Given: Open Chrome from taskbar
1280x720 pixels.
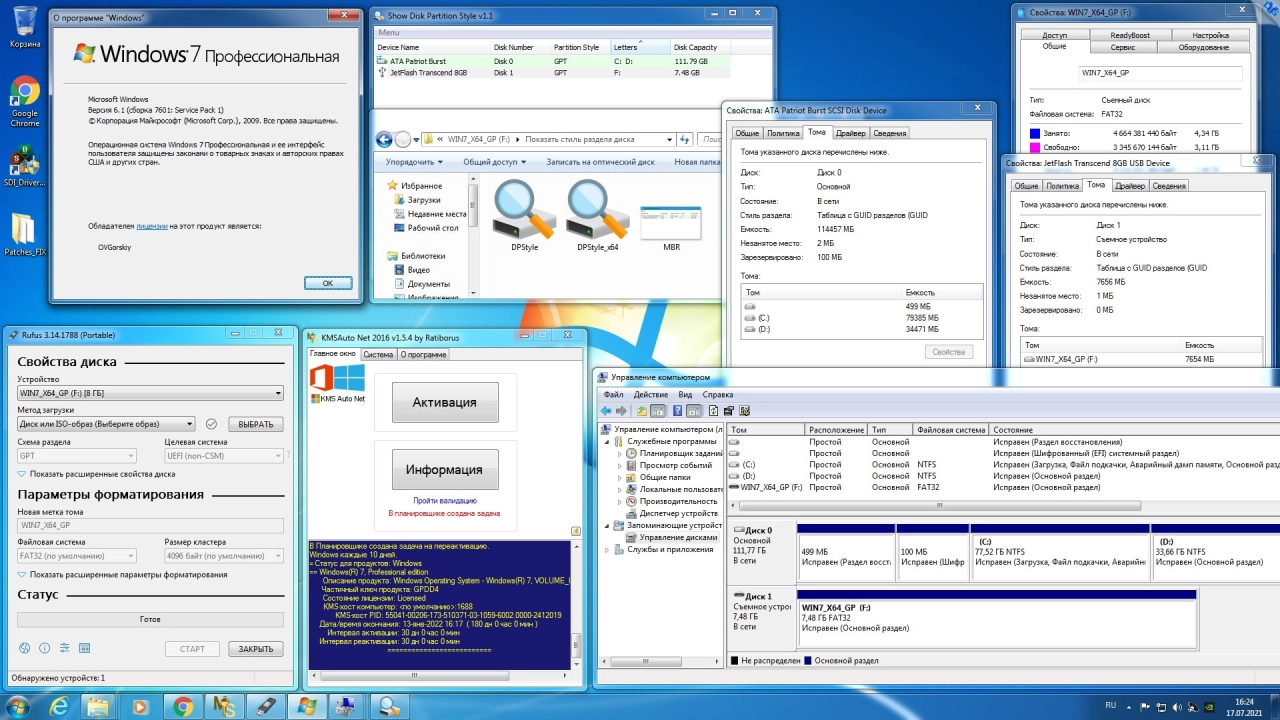Looking at the screenshot, I should (183, 706).
